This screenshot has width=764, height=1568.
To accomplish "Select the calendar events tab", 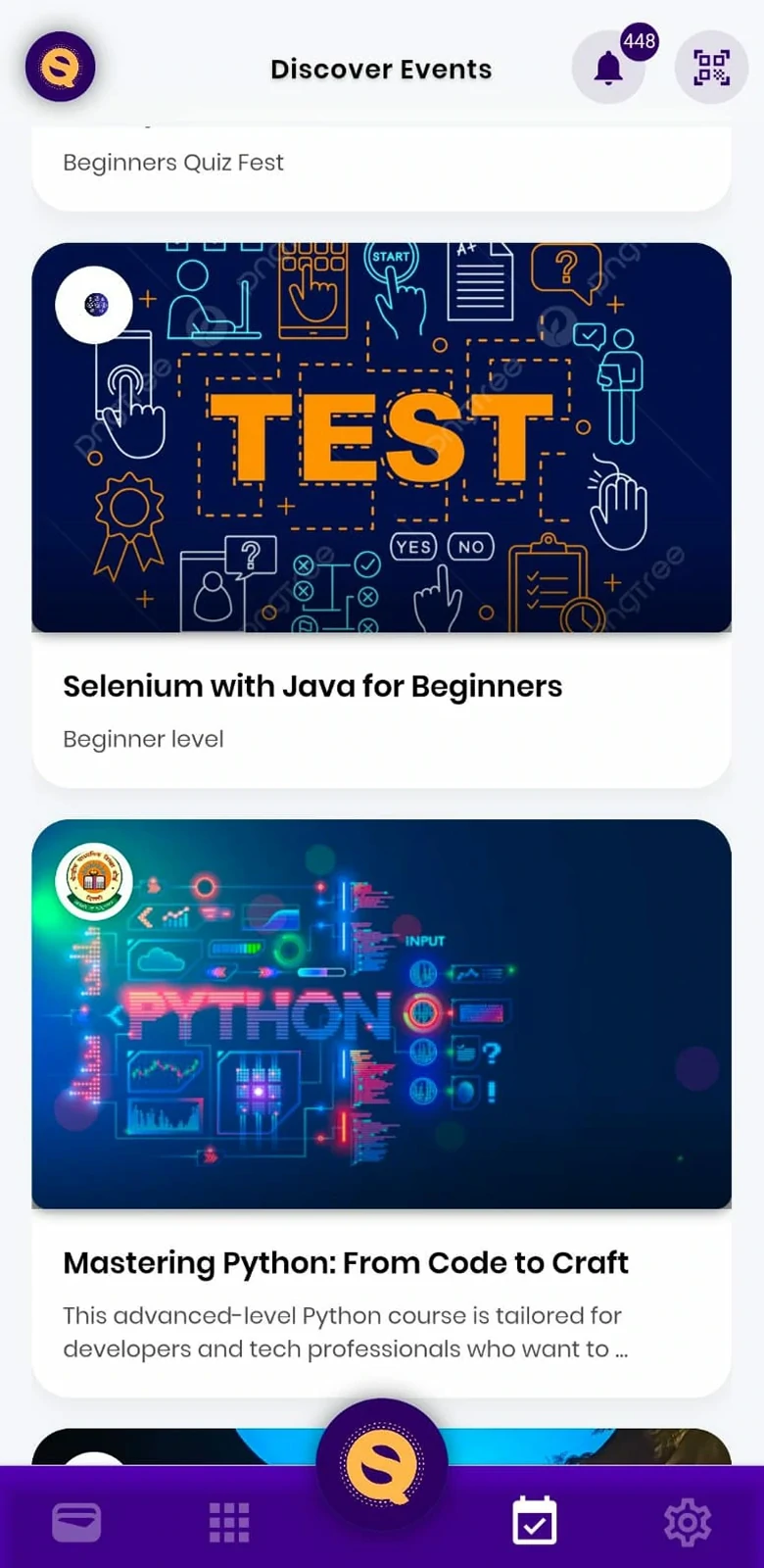I will coord(535,1521).
